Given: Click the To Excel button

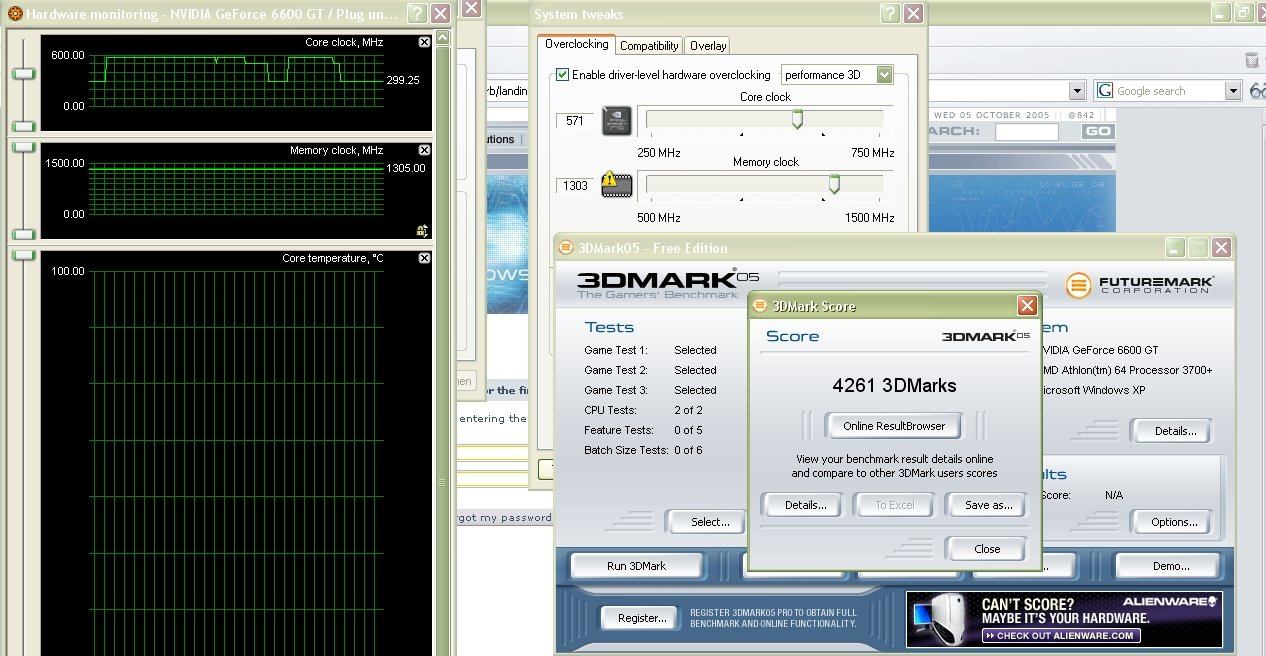Looking at the screenshot, I should coord(895,505).
